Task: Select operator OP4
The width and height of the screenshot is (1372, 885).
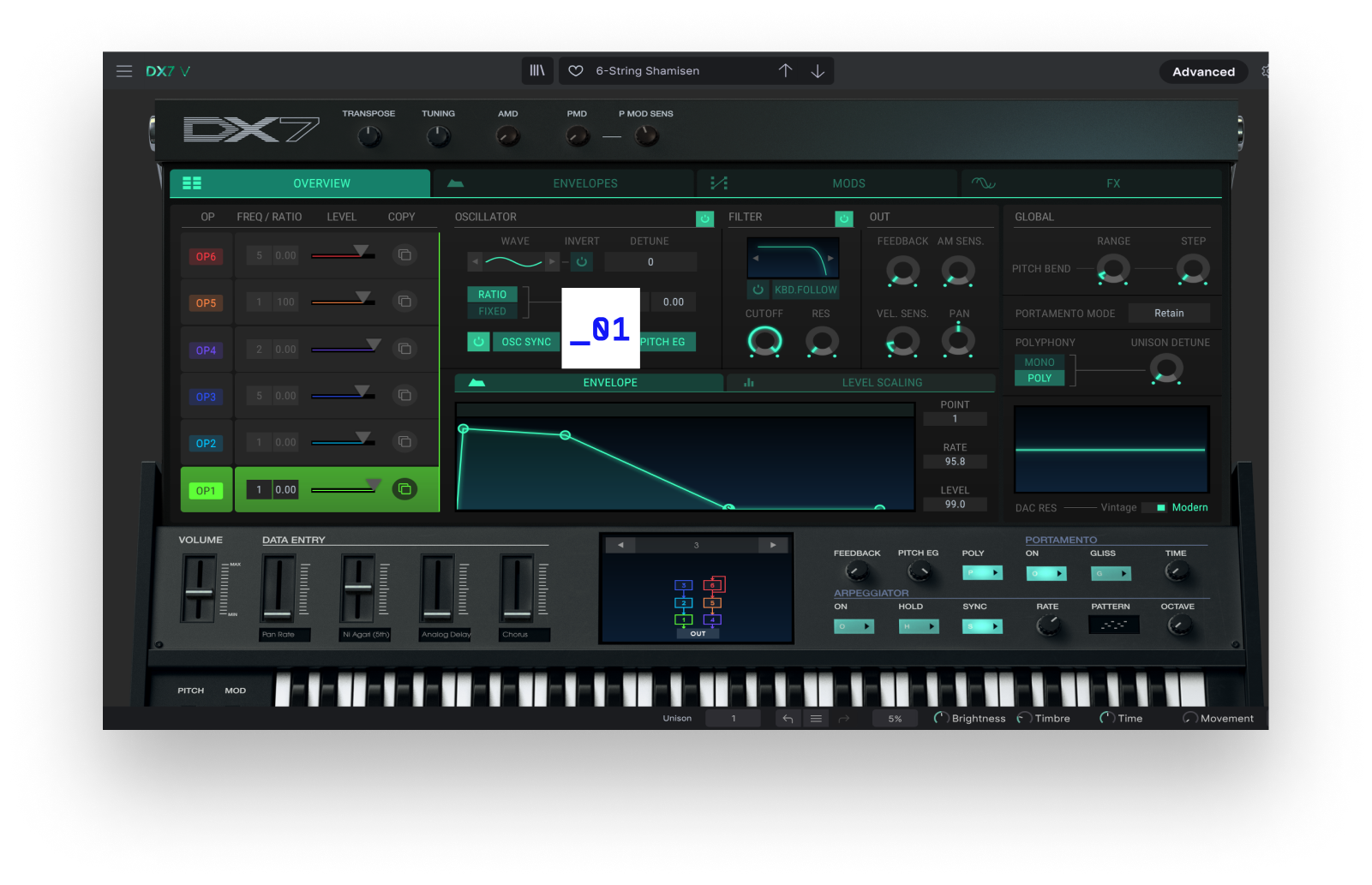Action: (206, 350)
